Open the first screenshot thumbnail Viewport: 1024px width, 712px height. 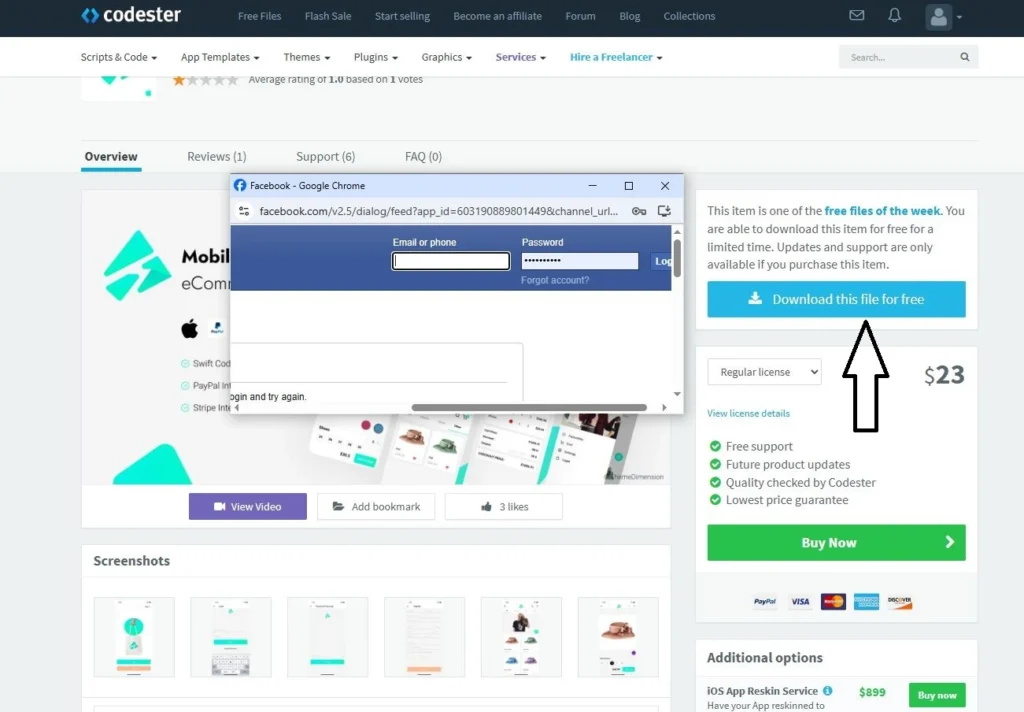point(134,637)
